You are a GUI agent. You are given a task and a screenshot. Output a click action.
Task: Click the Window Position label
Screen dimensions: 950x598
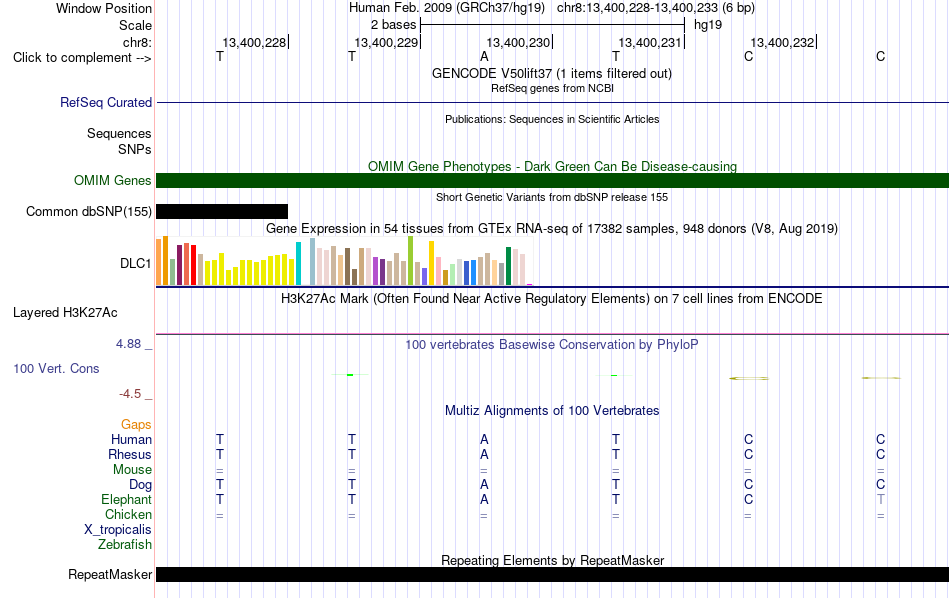104,8
